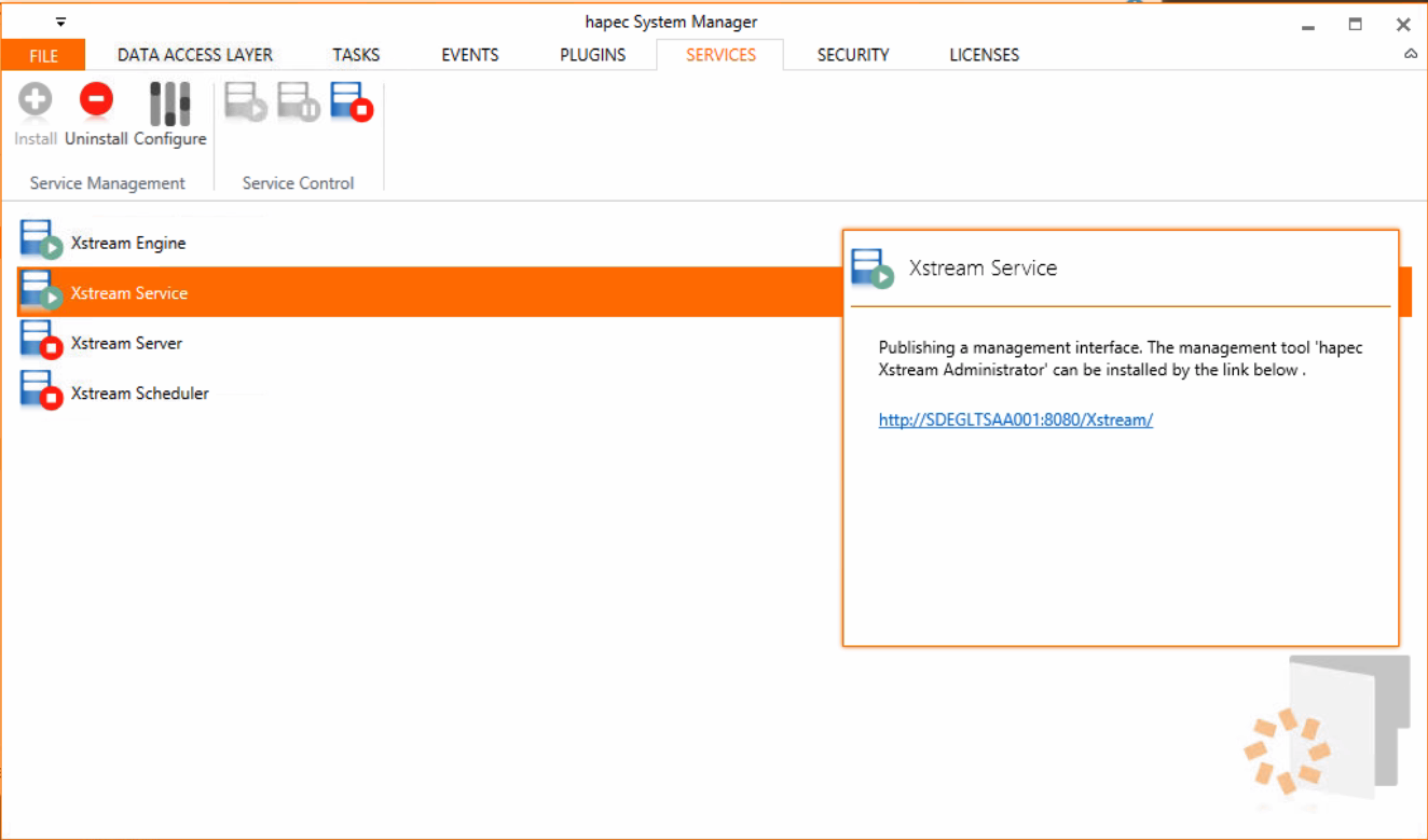The height and width of the screenshot is (840, 1428).
Task: Go to the PLUGINS tab
Action: (592, 55)
